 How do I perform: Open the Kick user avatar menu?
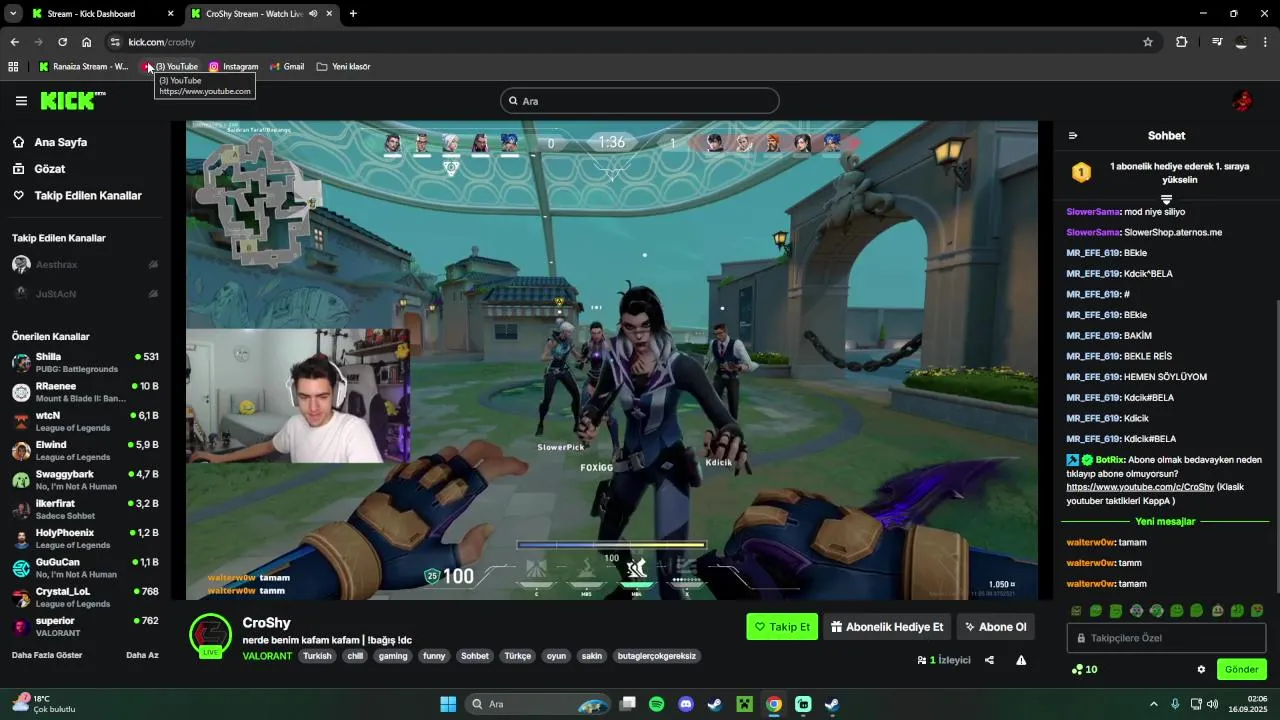pyautogui.click(x=1243, y=101)
